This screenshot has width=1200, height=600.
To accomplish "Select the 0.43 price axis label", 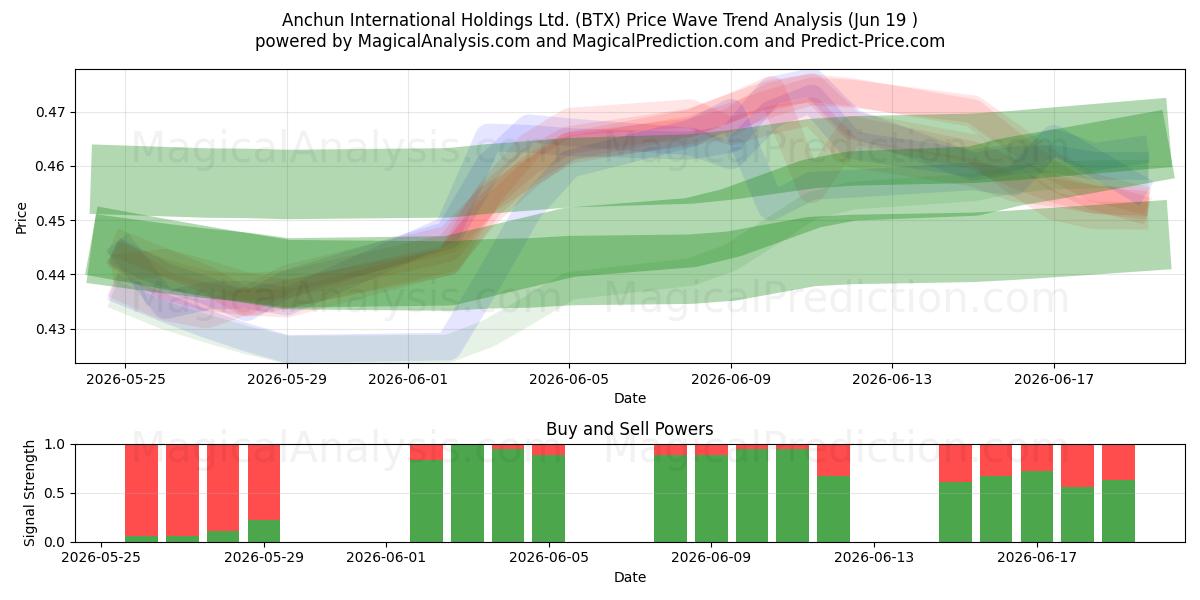I will pyautogui.click(x=50, y=329).
